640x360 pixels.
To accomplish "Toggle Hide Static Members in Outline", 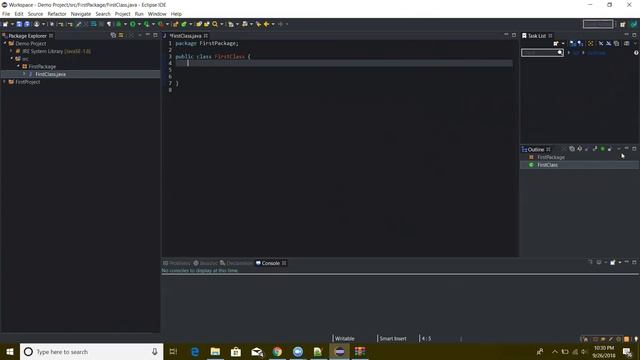I will (x=595, y=149).
